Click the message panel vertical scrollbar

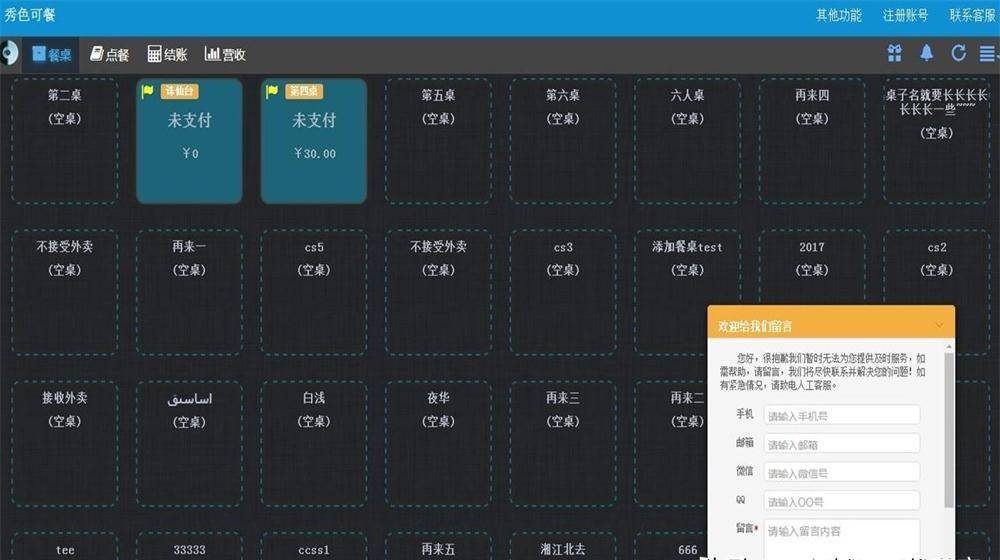pos(949,431)
